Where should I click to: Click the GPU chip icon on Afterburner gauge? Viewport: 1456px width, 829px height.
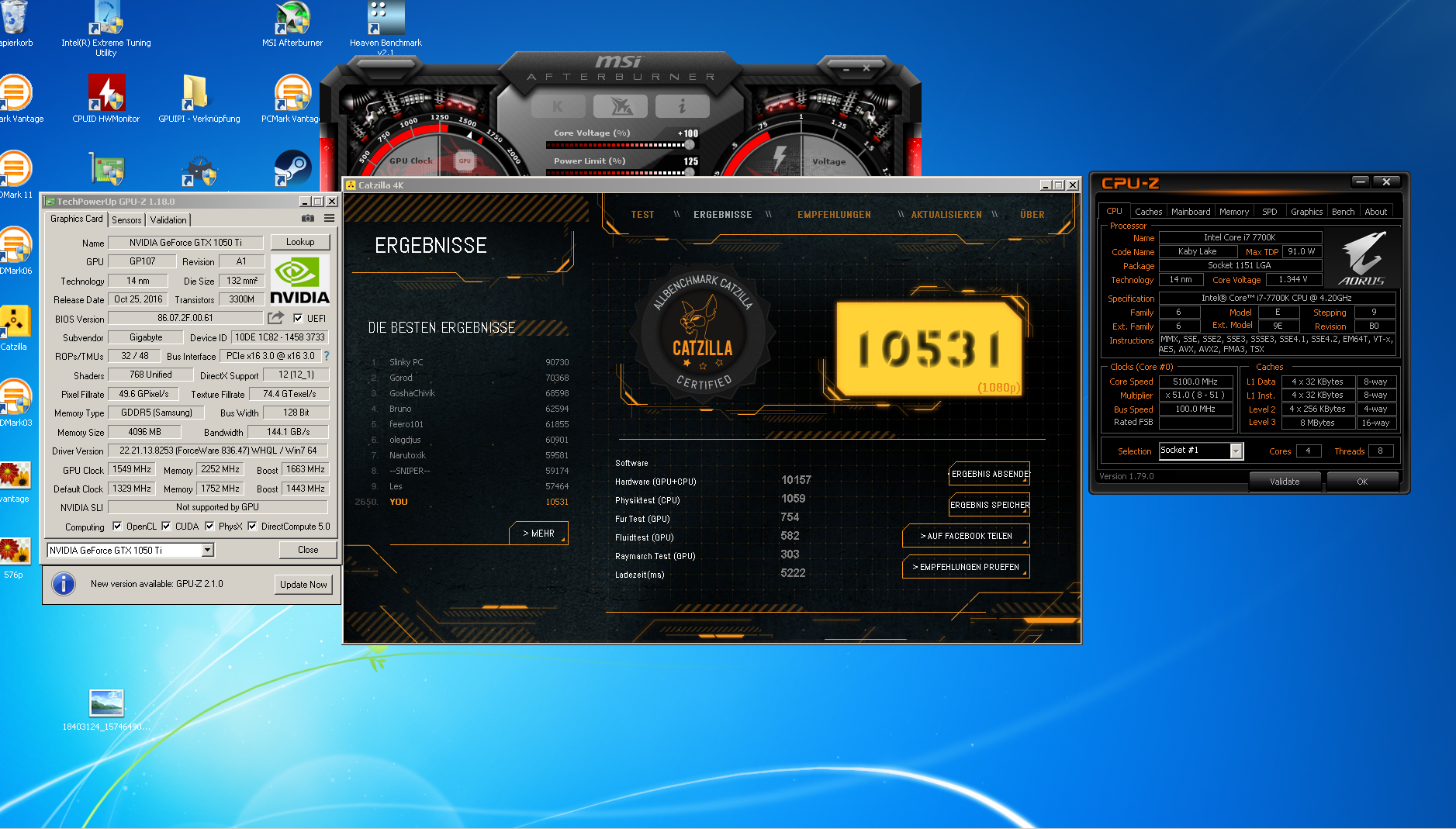tap(465, 161)
